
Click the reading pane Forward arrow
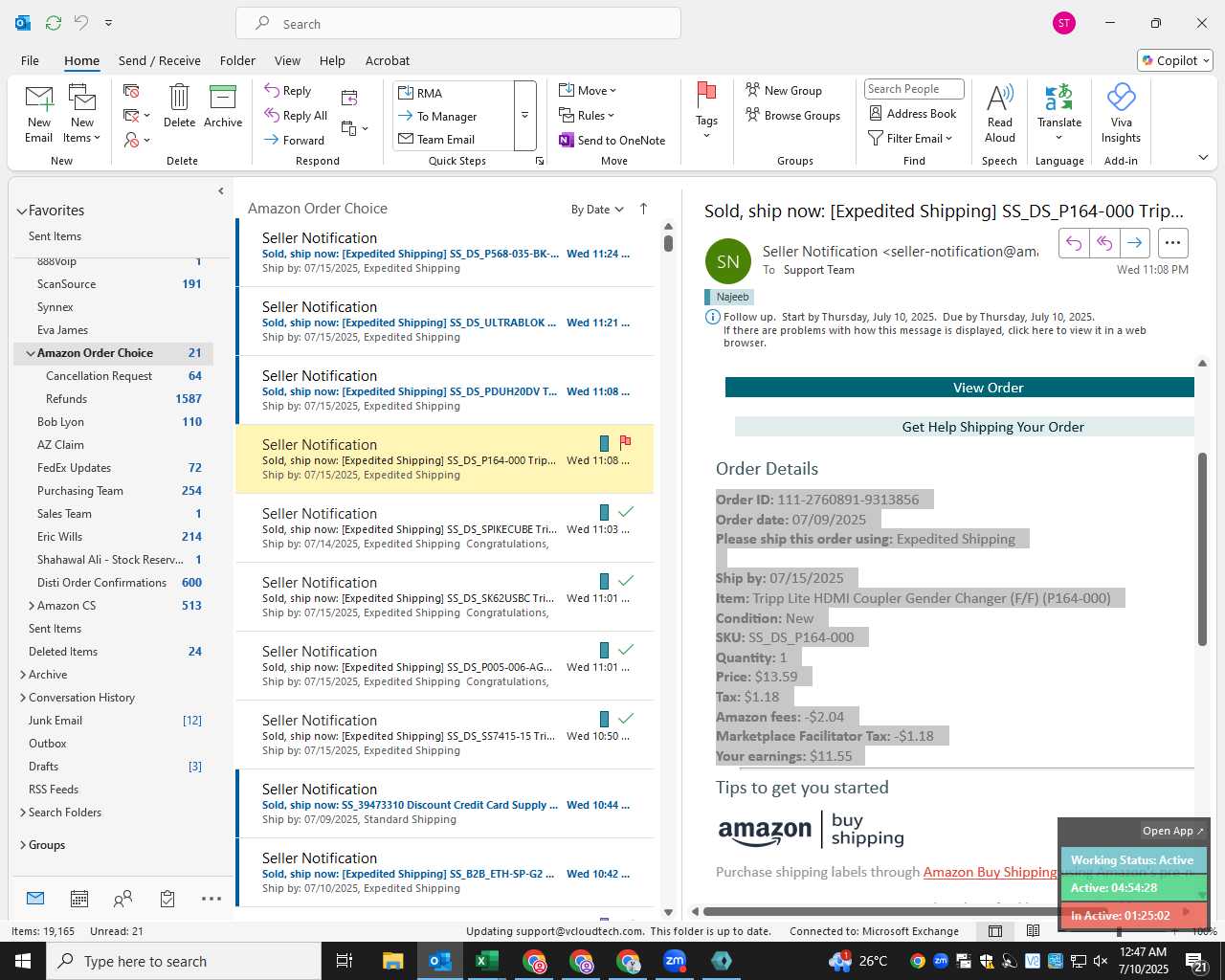pyautogui.click(x=1134, y=243)
